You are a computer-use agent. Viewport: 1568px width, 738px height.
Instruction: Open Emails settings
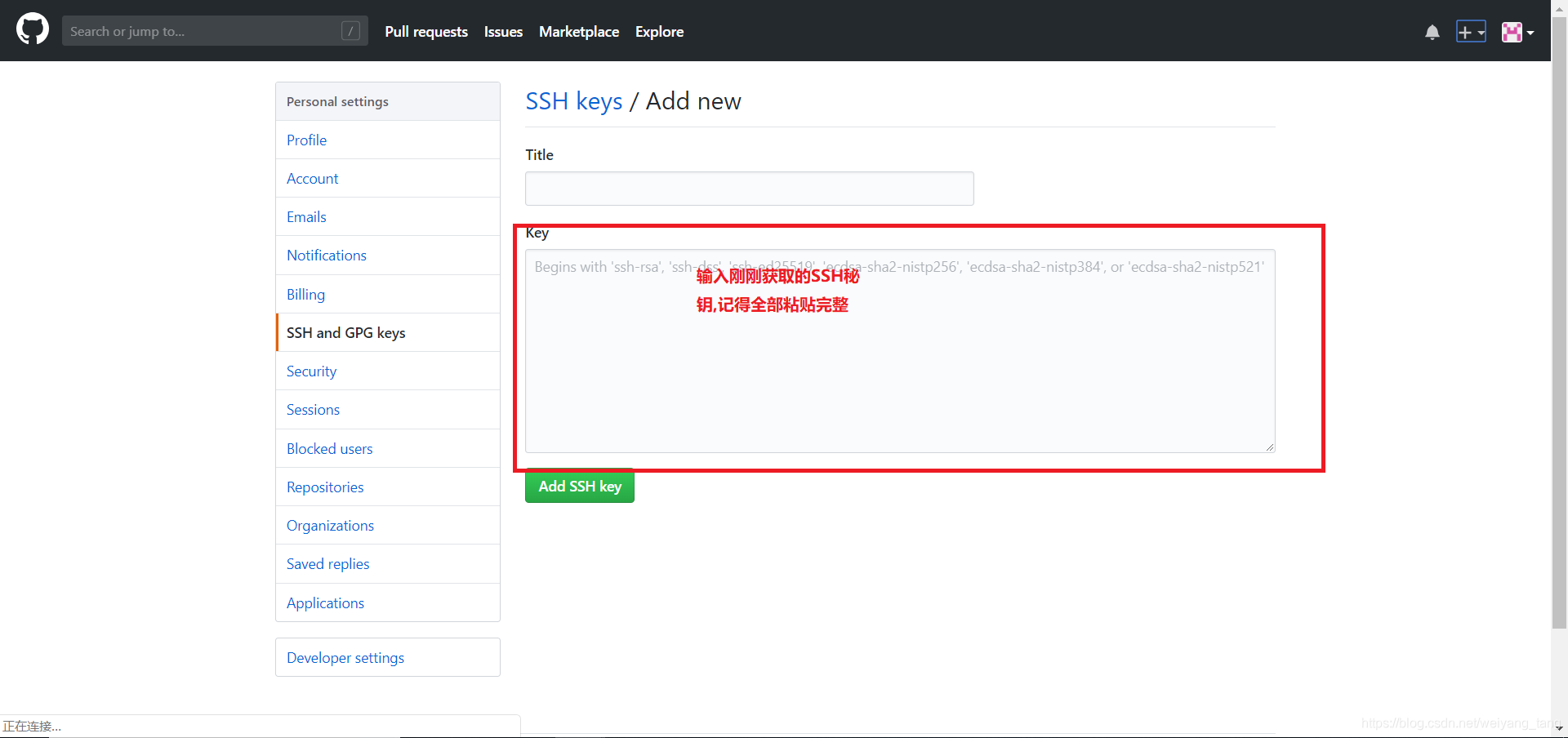388,216
